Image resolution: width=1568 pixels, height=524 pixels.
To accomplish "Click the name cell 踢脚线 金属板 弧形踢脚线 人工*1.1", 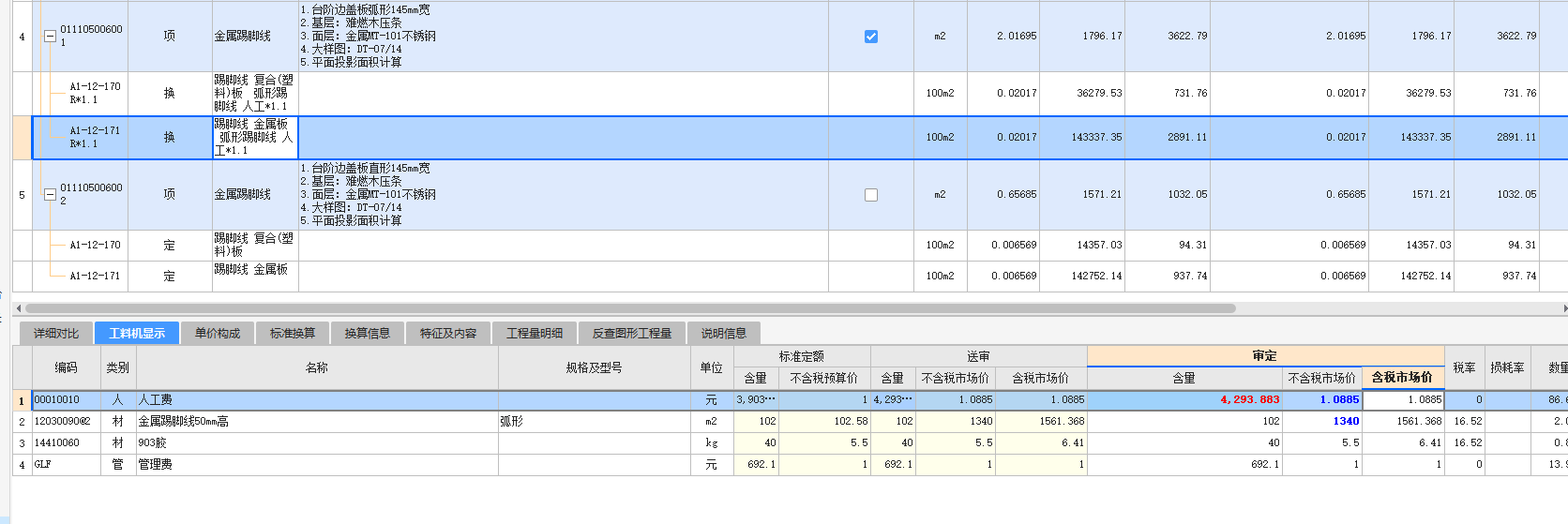I will [255, 137].
